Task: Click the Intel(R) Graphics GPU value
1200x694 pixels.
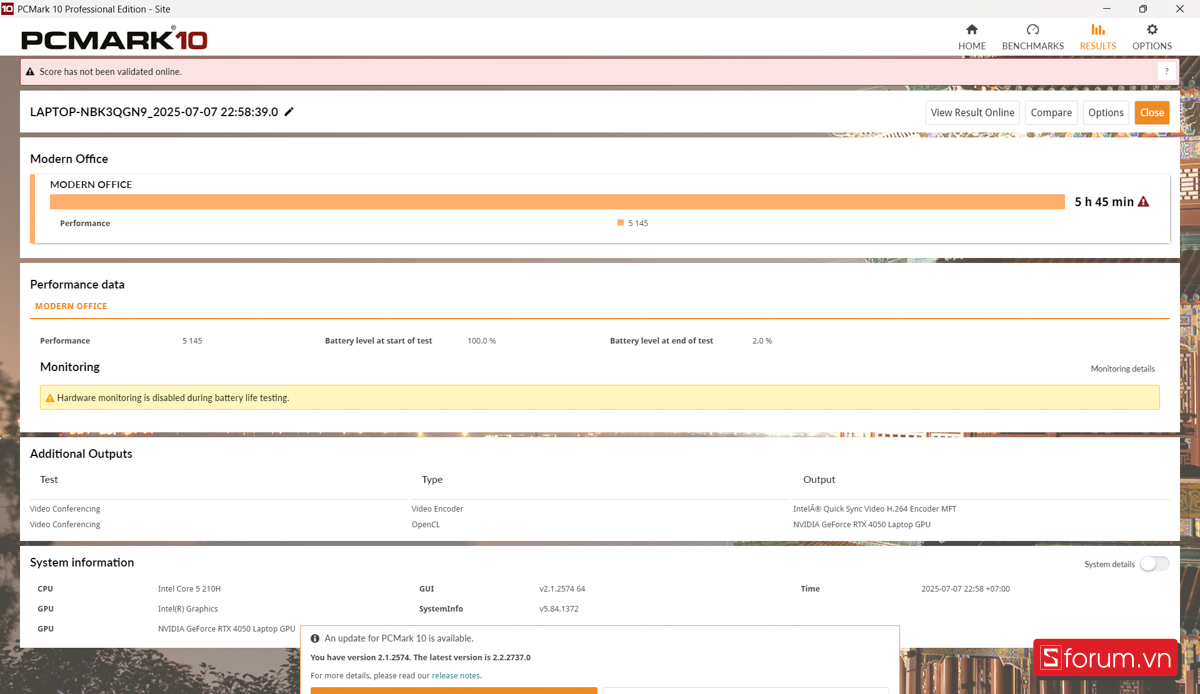Action: 188,609
